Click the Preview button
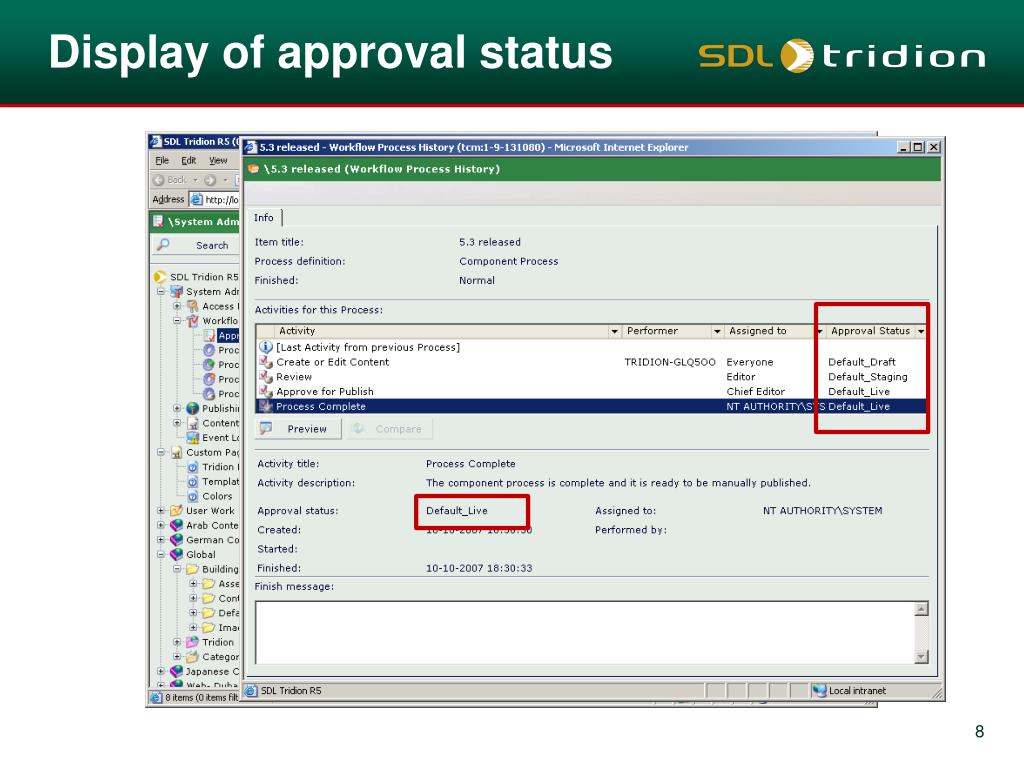The height and width of the screenshot is (768, 1024). coord(299,429)
